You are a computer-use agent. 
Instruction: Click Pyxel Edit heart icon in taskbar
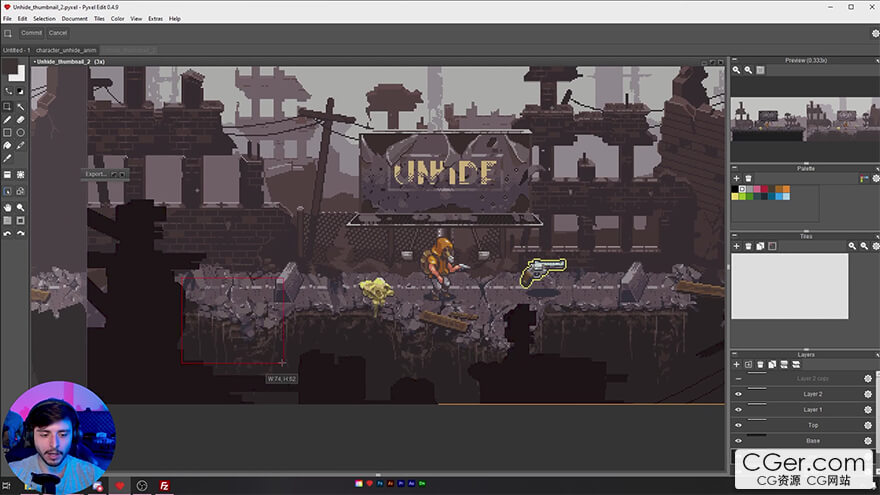pos(120,486)
